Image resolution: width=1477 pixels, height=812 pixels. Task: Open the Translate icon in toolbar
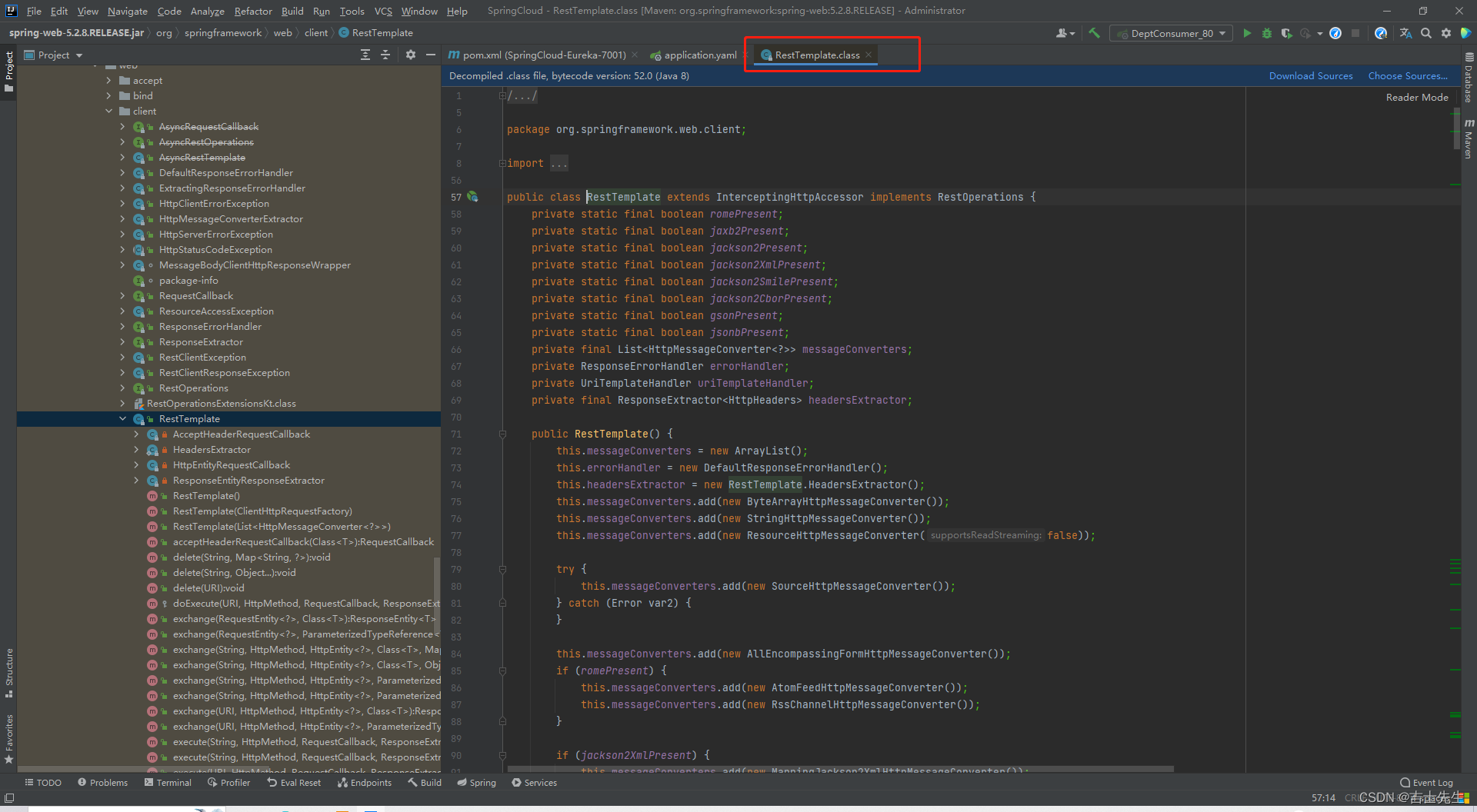(1405, 33)
